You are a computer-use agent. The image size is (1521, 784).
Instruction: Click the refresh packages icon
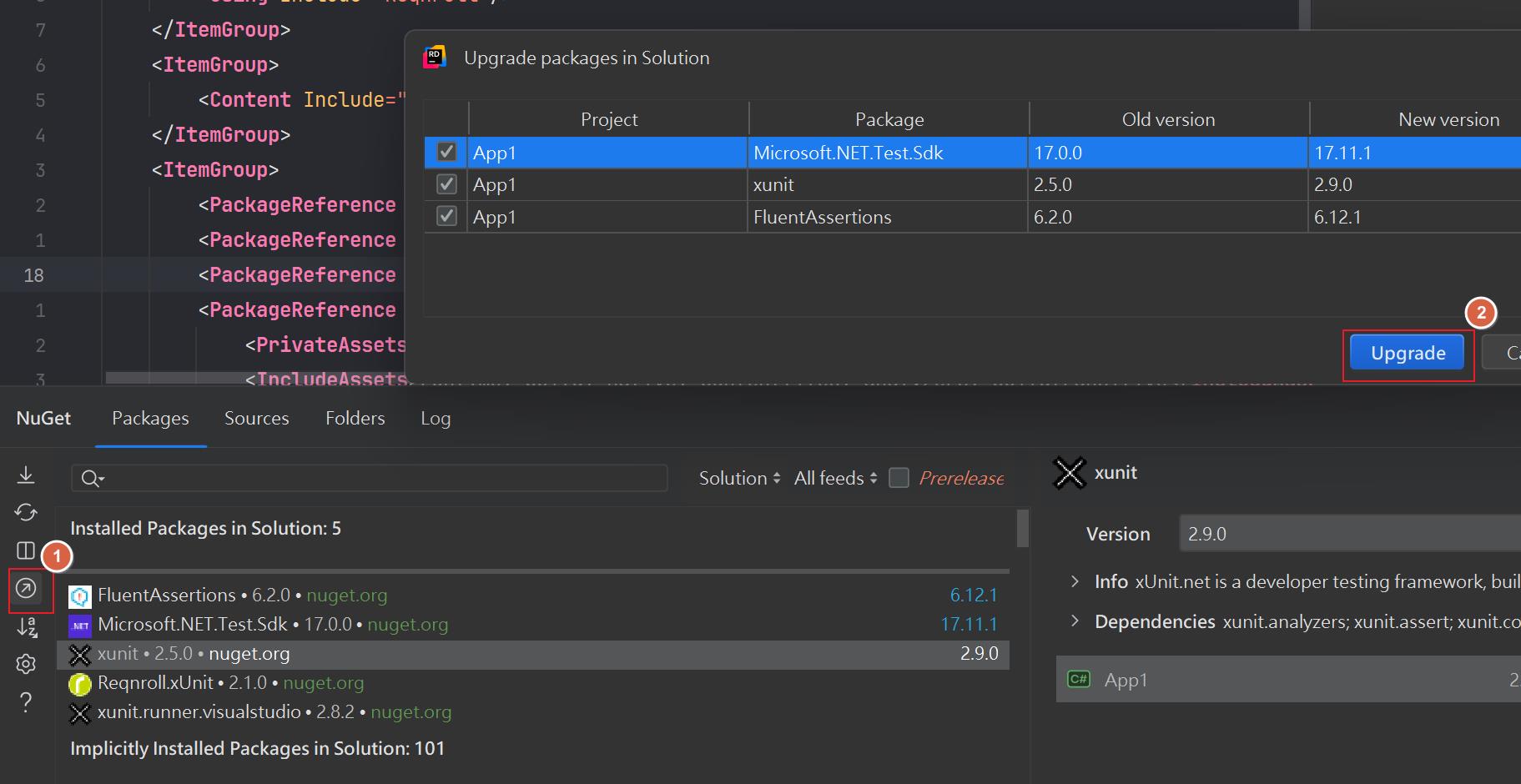(26, 512)
